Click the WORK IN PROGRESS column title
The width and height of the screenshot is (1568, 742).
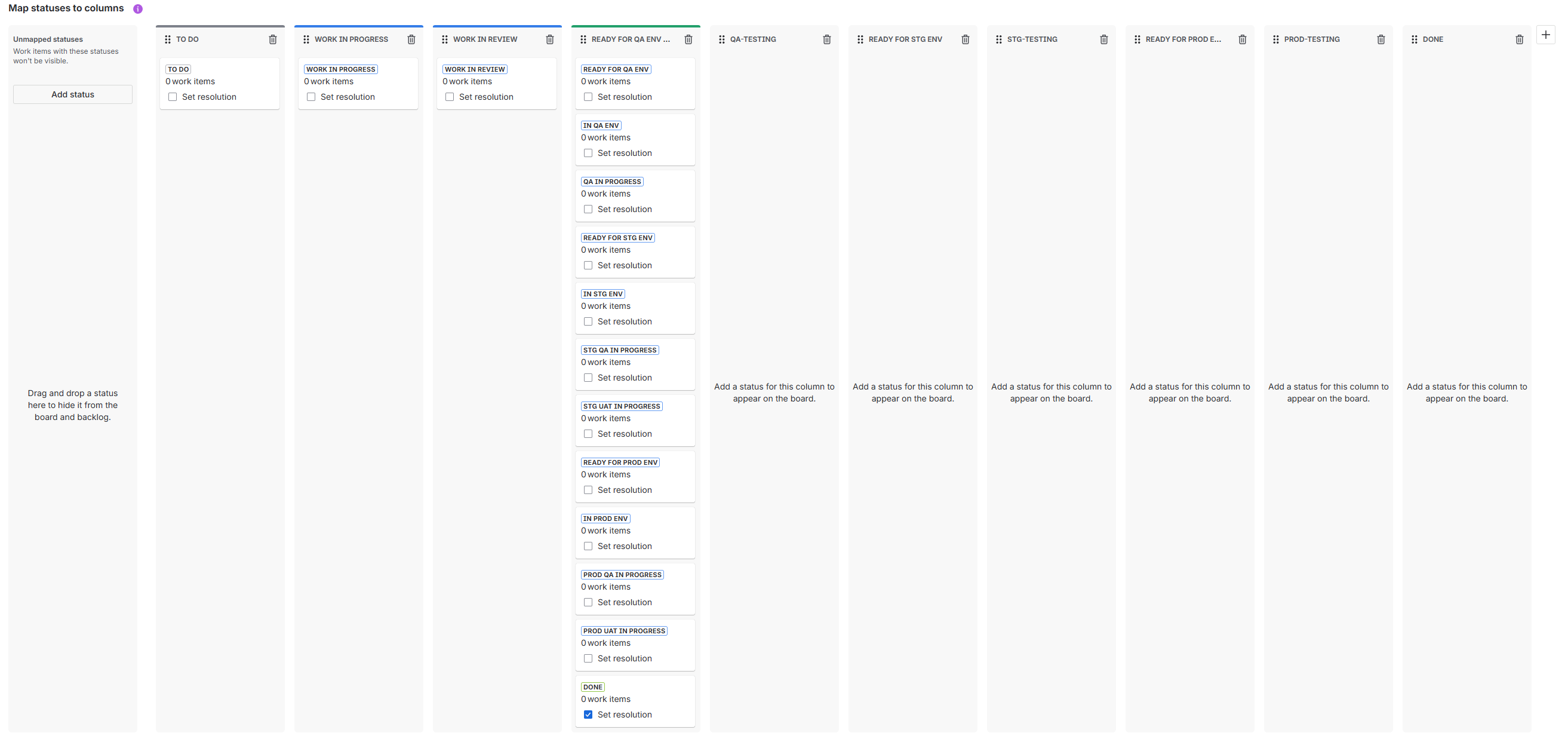tap(351, 39)
